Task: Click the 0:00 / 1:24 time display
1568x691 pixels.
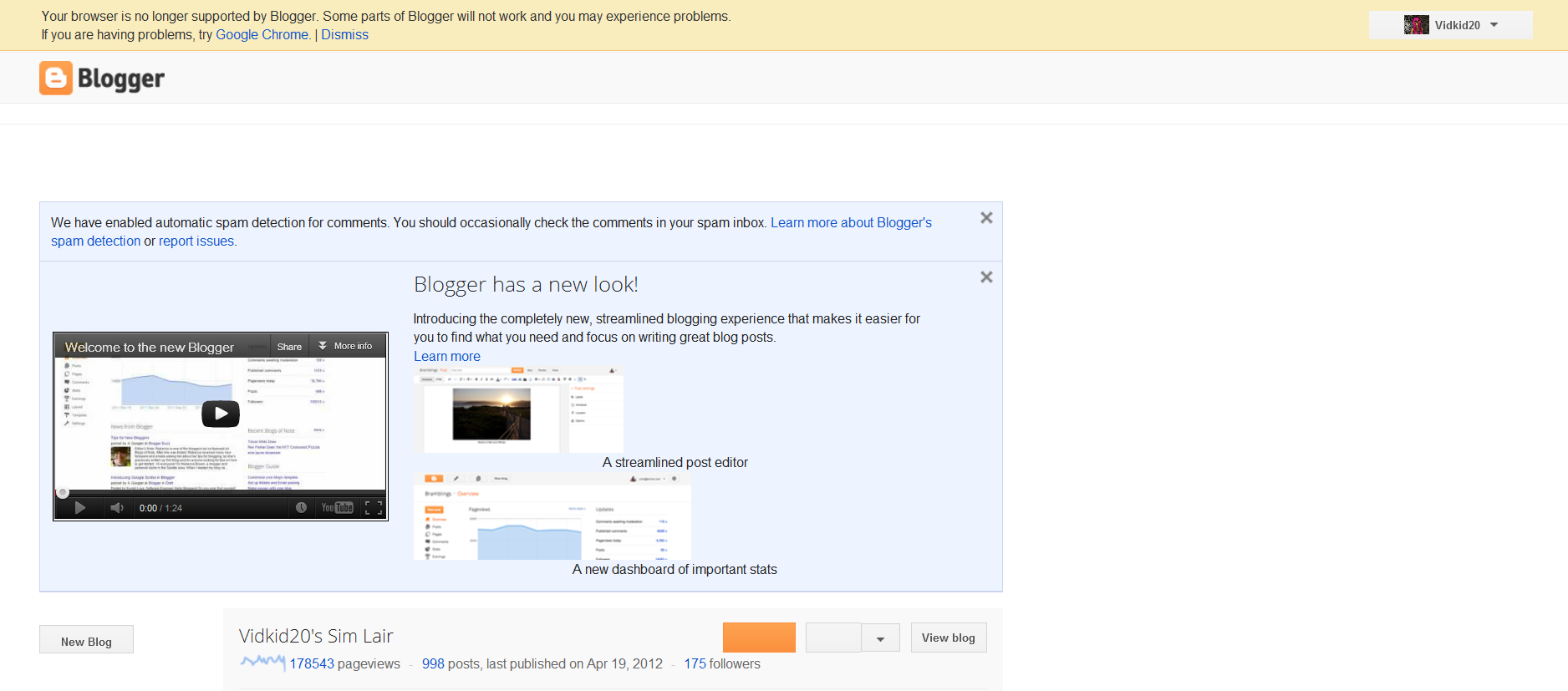Action: click(160, 508)
